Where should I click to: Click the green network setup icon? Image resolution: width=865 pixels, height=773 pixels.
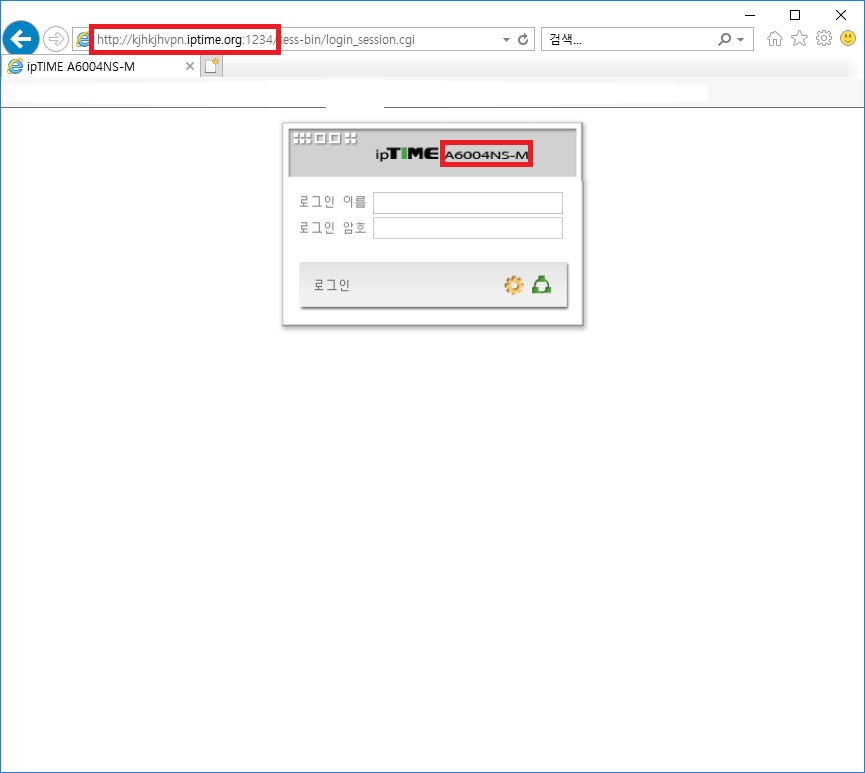tap(541, 285)
